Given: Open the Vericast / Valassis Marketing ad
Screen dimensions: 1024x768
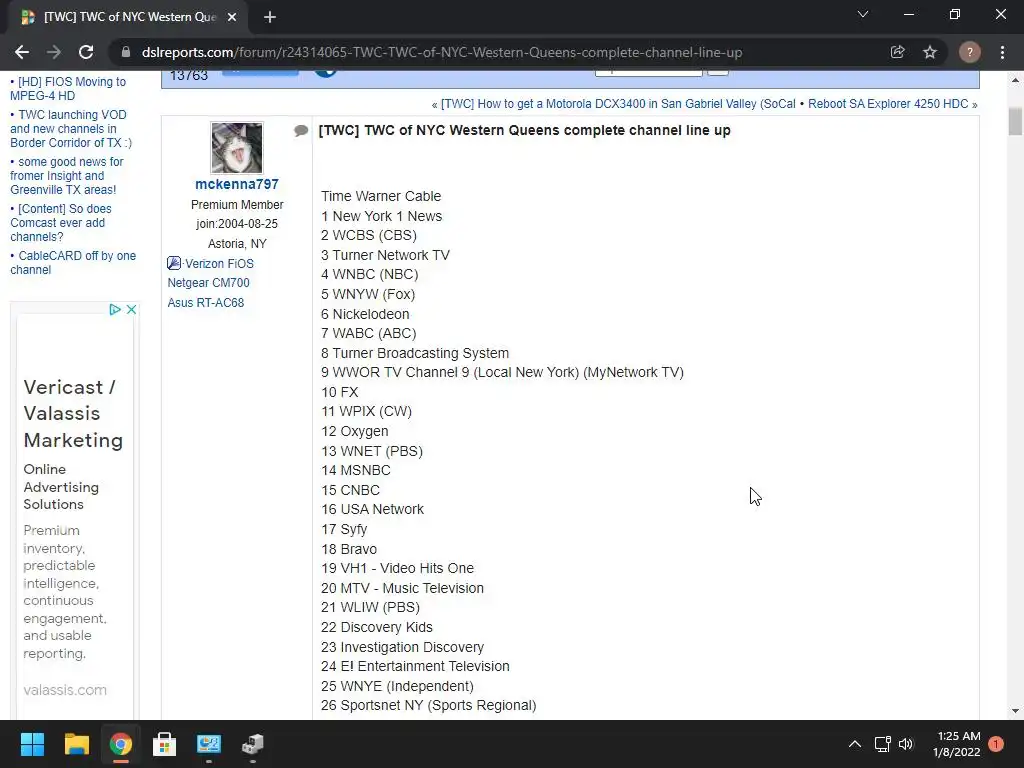Looking at the screenshot, I should [73, 413].
